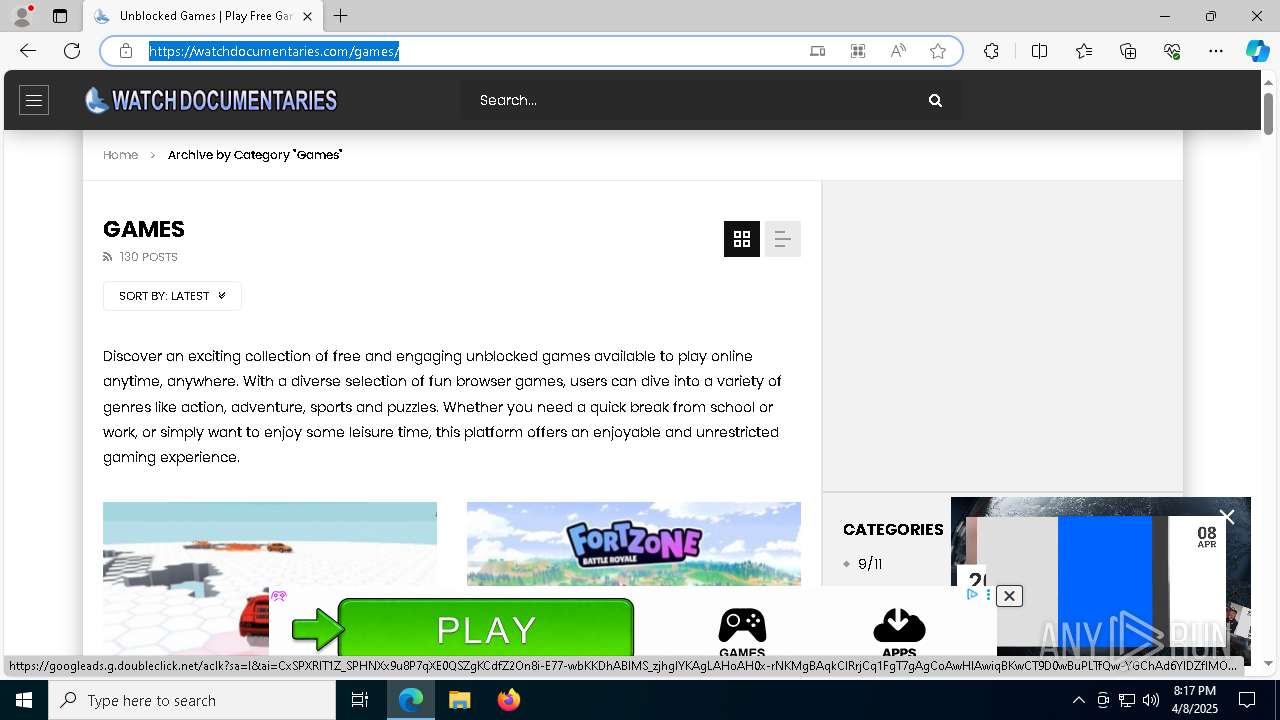Open the AdChoices info icon
1280x720 pixels.
(972, 594)
